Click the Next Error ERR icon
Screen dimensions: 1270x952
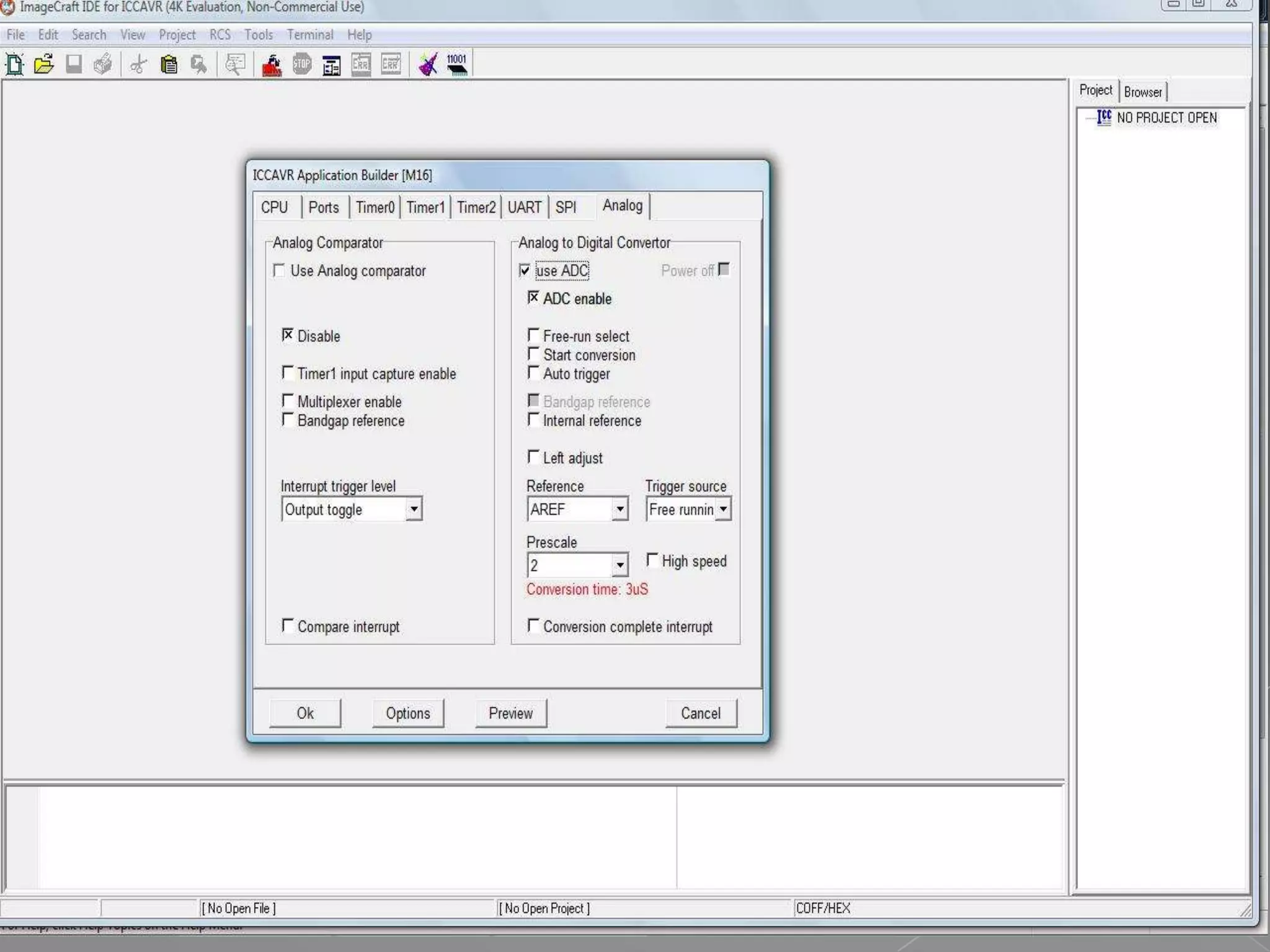pos(391,64)
